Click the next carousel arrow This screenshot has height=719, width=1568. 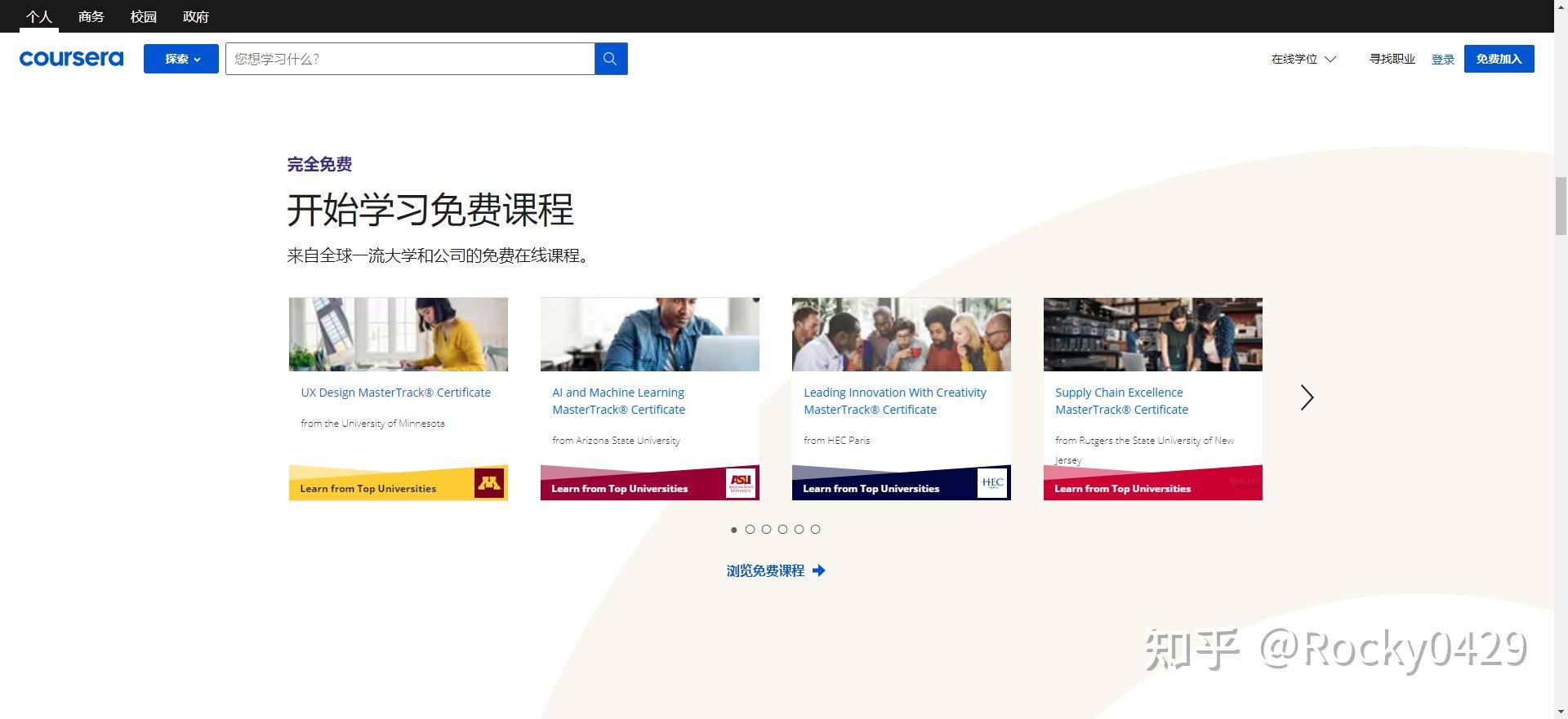[1307, 397]
